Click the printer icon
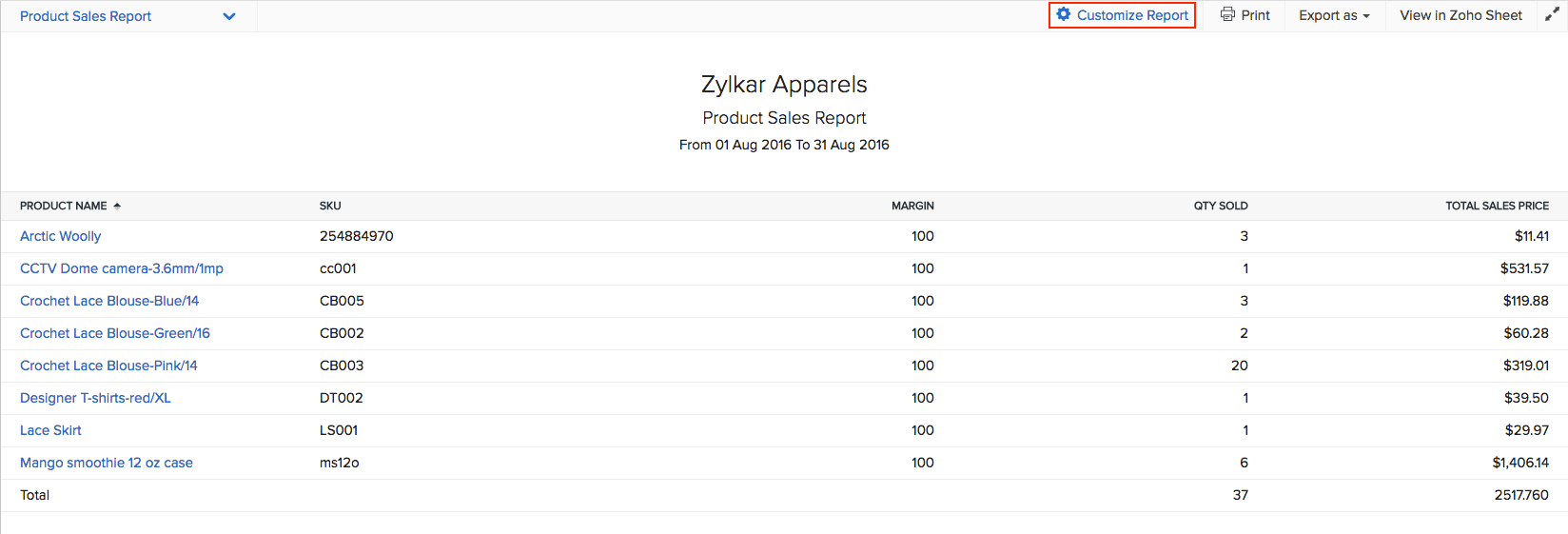Screen dimensions: 1568x534 [x=1228, y=15]
